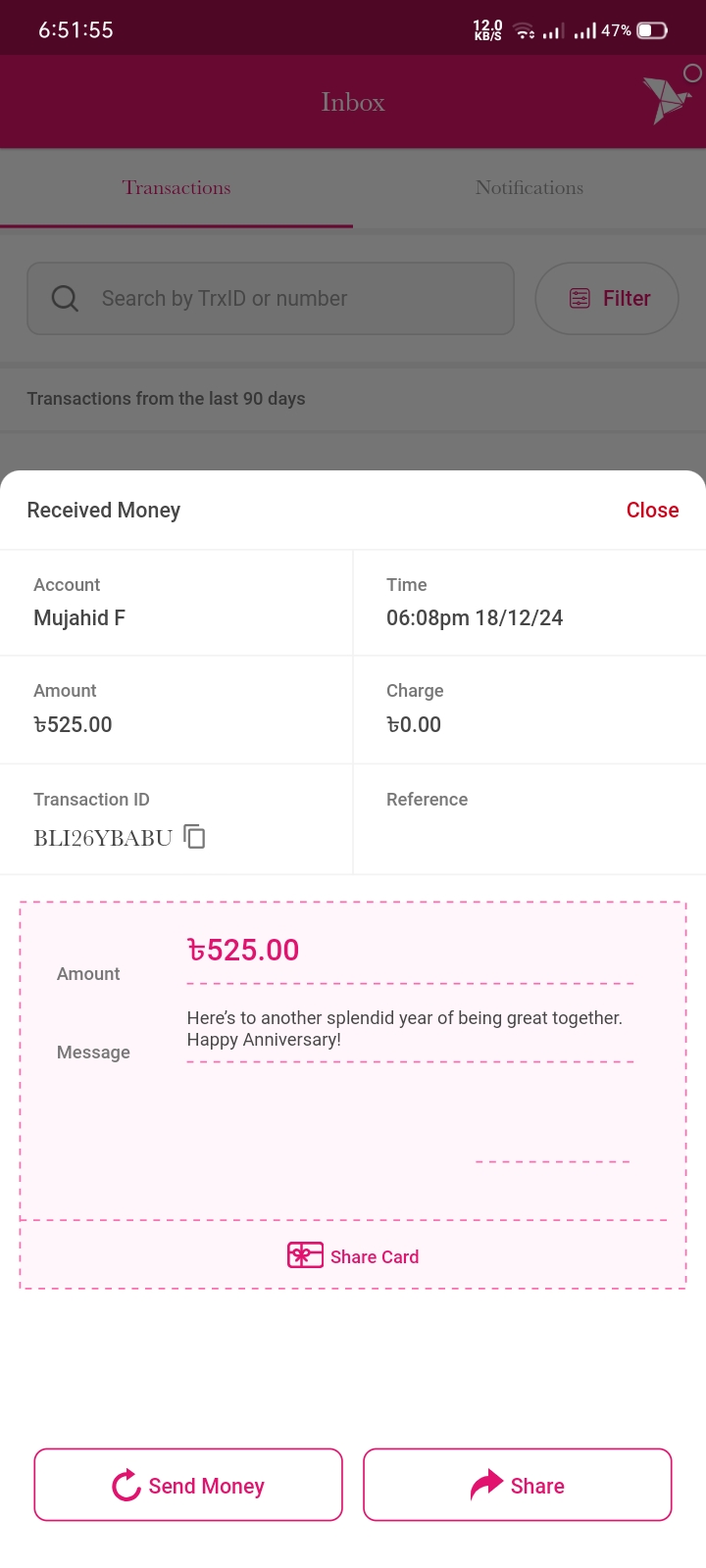This screenshot has width=706, height=1568.
Task: Click the filter sliders icon
Action: pos(580,298)
